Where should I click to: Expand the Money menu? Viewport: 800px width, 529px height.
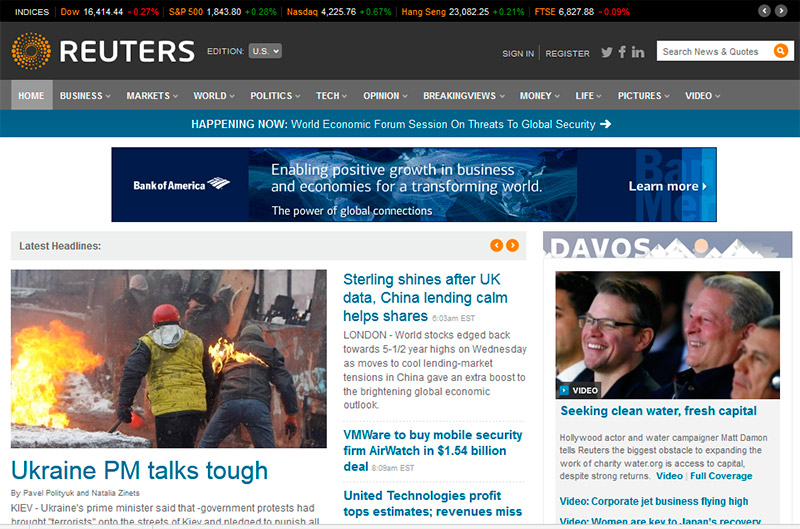coord(540,95)
